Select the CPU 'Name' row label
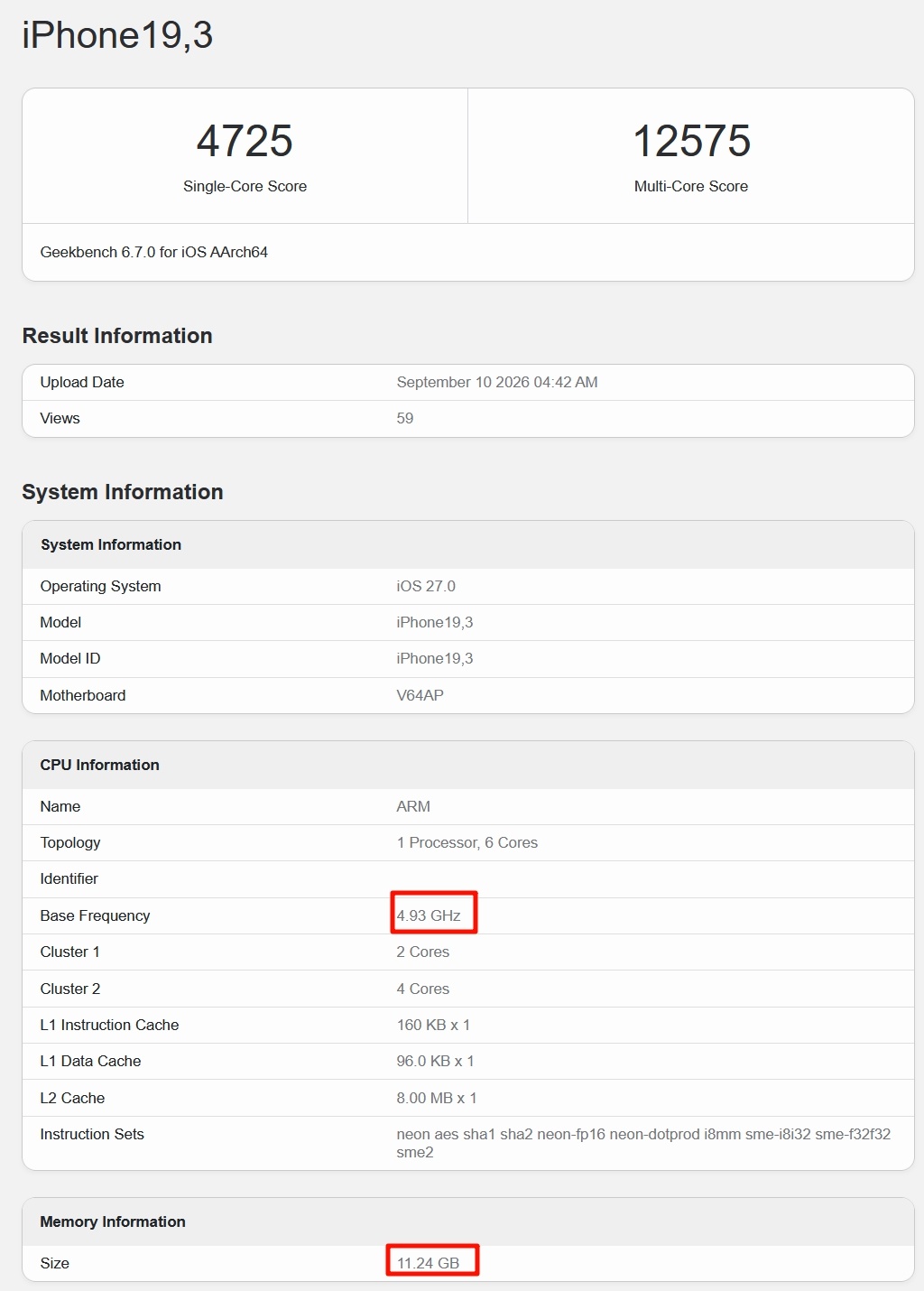Screen dimensions: 924x1291 click(60, 806)
